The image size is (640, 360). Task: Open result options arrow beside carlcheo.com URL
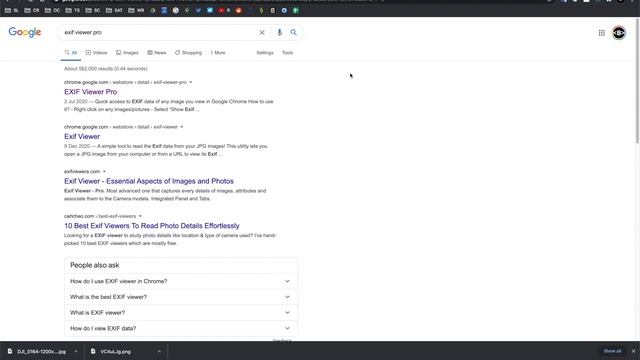tap(140, 216)
